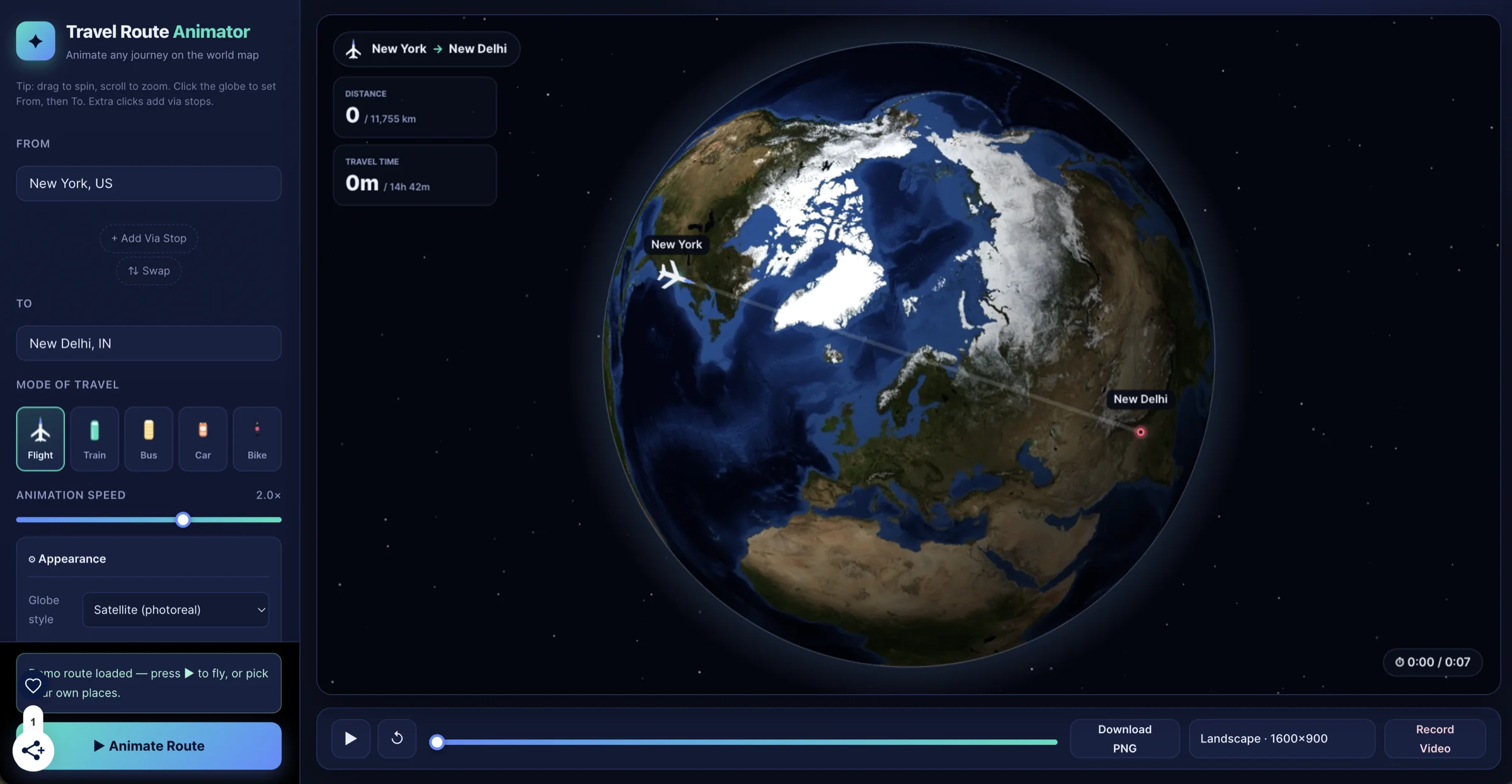Click the New Delhi label on globe

[x=1140, y=399]
